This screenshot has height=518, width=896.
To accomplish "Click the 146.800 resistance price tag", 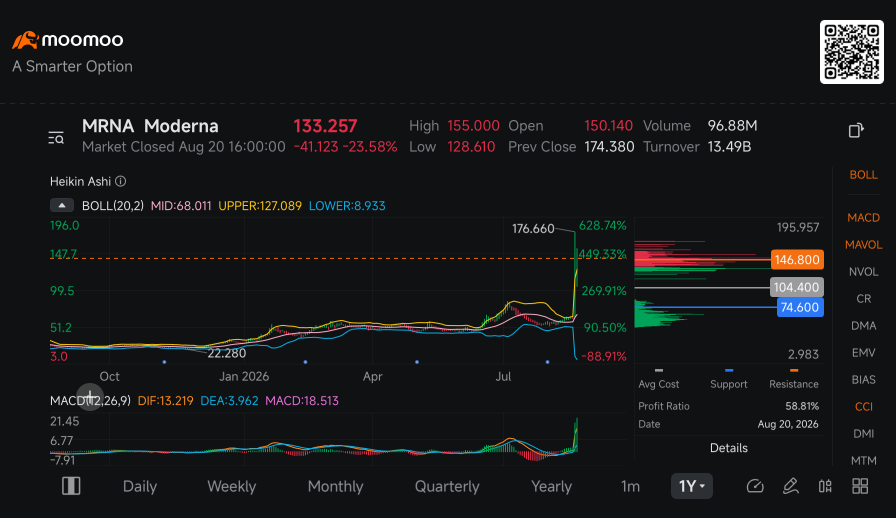I will tap(797, 260).
